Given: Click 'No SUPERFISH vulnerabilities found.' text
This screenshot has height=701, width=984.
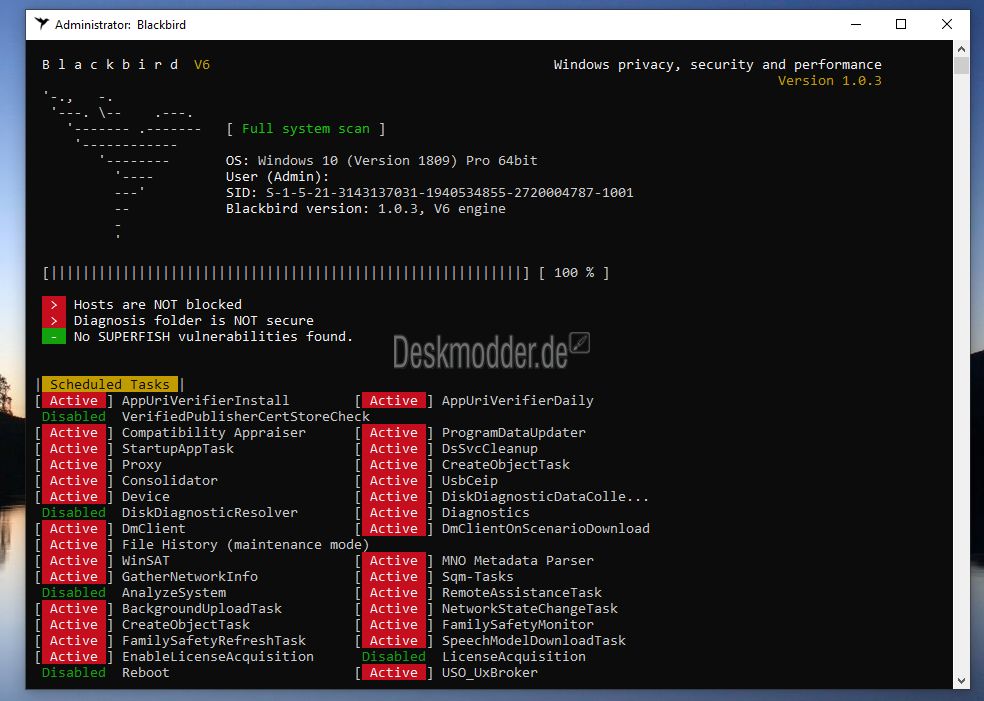Looking at the screenshot, I should click(213, 336).
